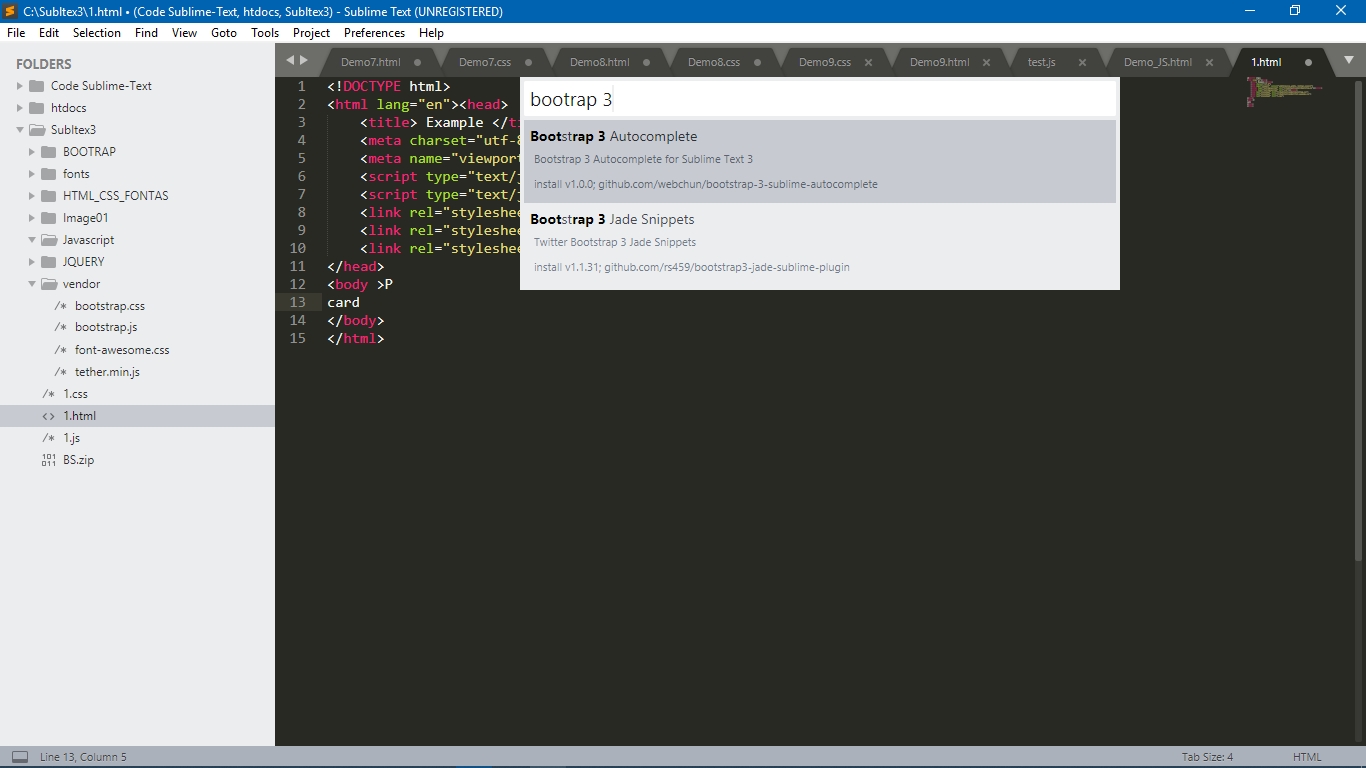Screen dimensions: 1366x768
Task: Open the Goto menu
Action: (x=224, y=33)
